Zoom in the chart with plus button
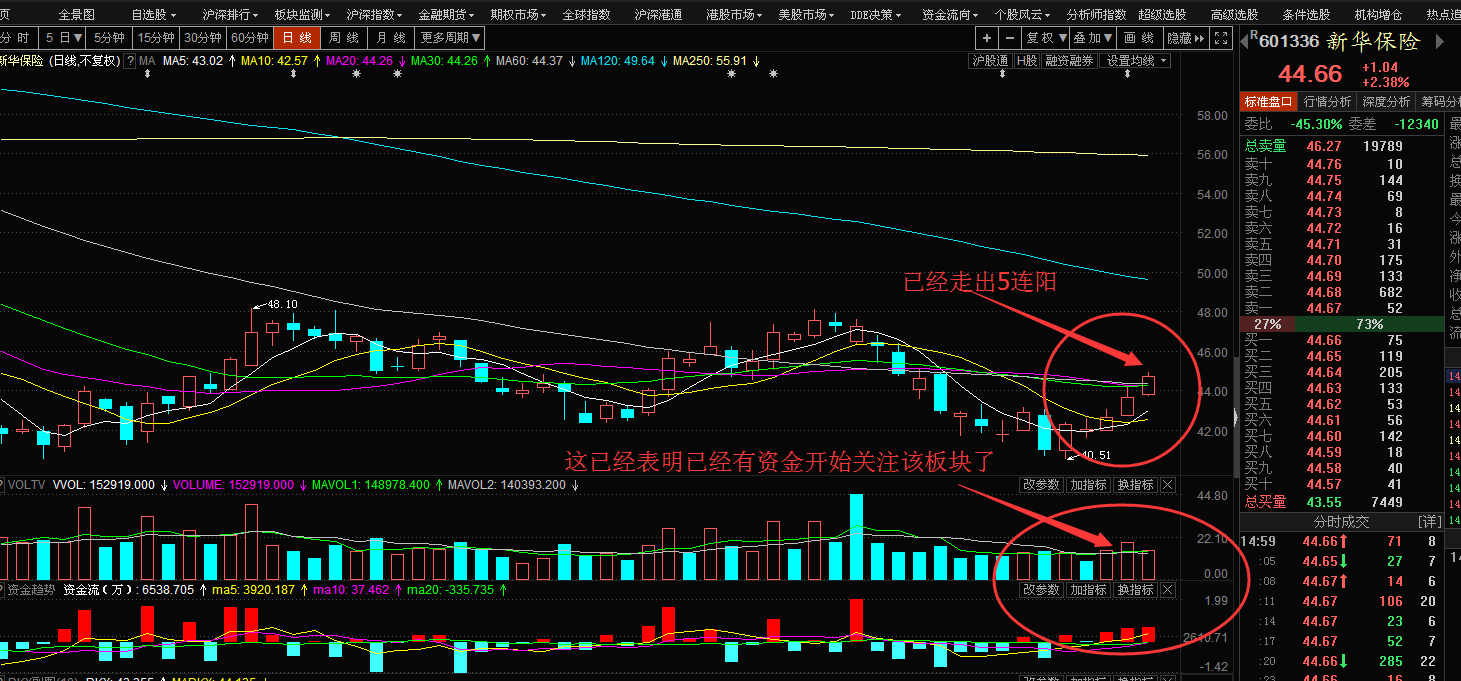1461x681 pixels. coord(987,38)
